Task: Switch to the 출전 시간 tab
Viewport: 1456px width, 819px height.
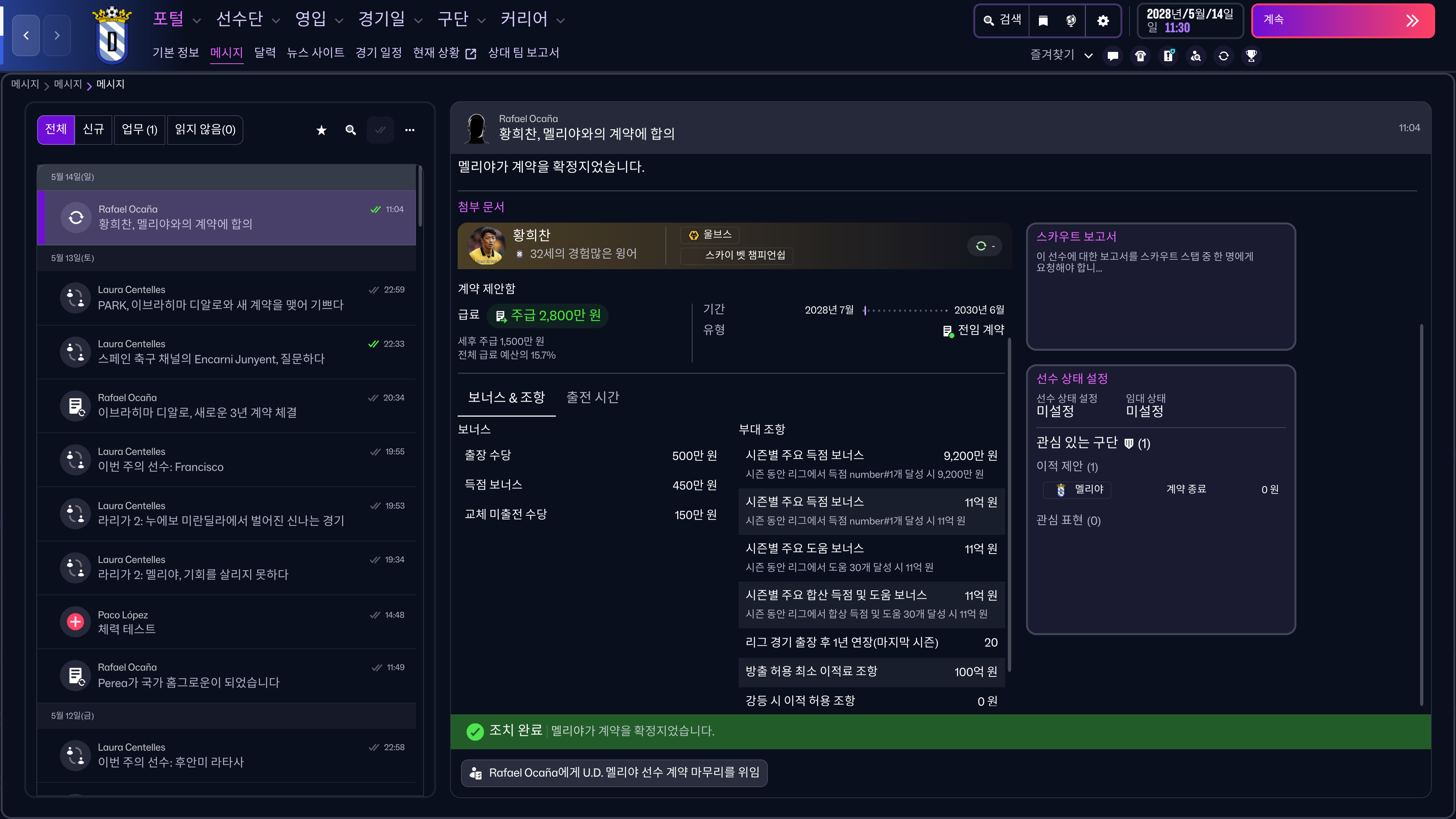Action: [592, 397]
